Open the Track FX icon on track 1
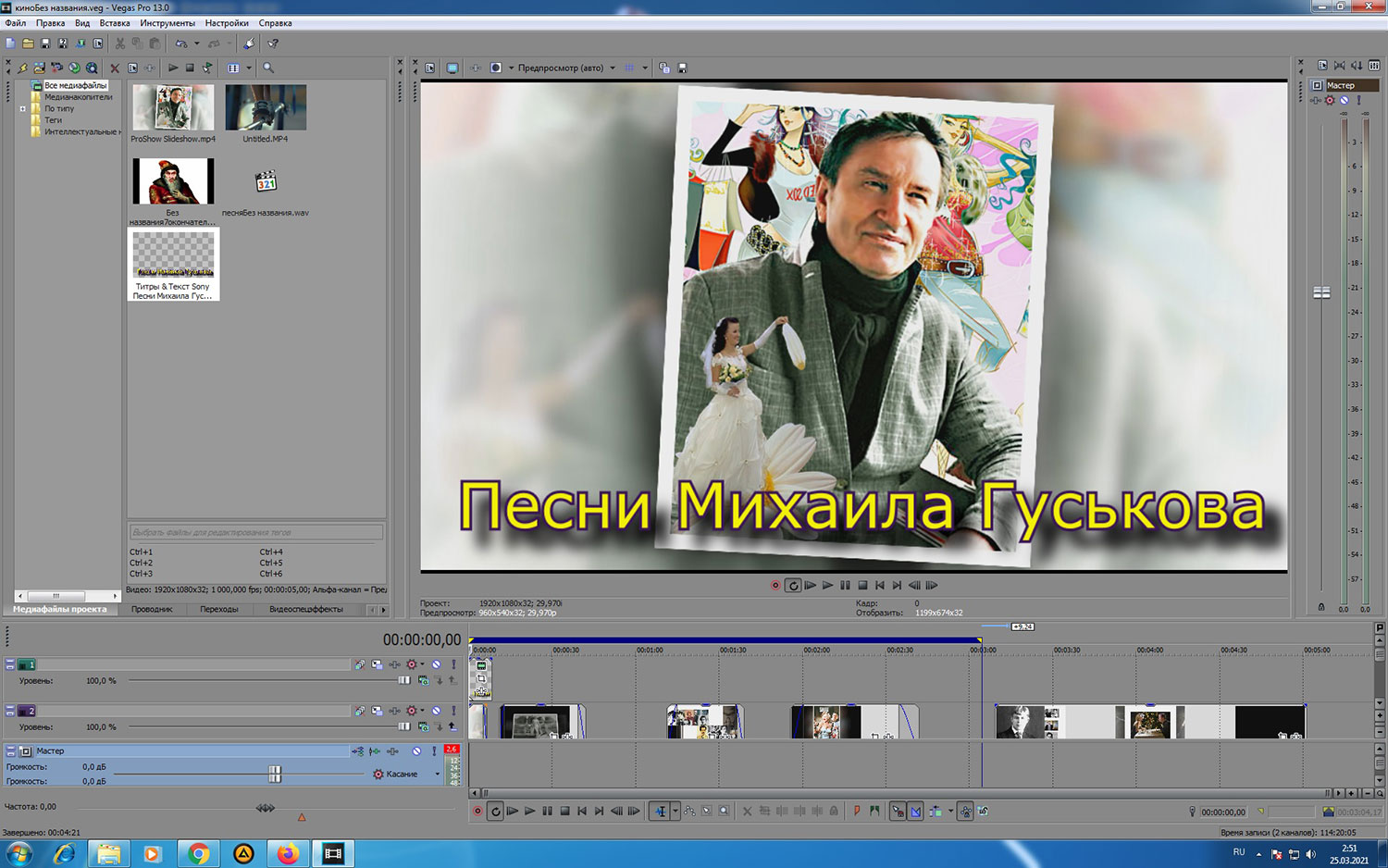This screenshot has height=868, width=1388. tap(411, 664)
